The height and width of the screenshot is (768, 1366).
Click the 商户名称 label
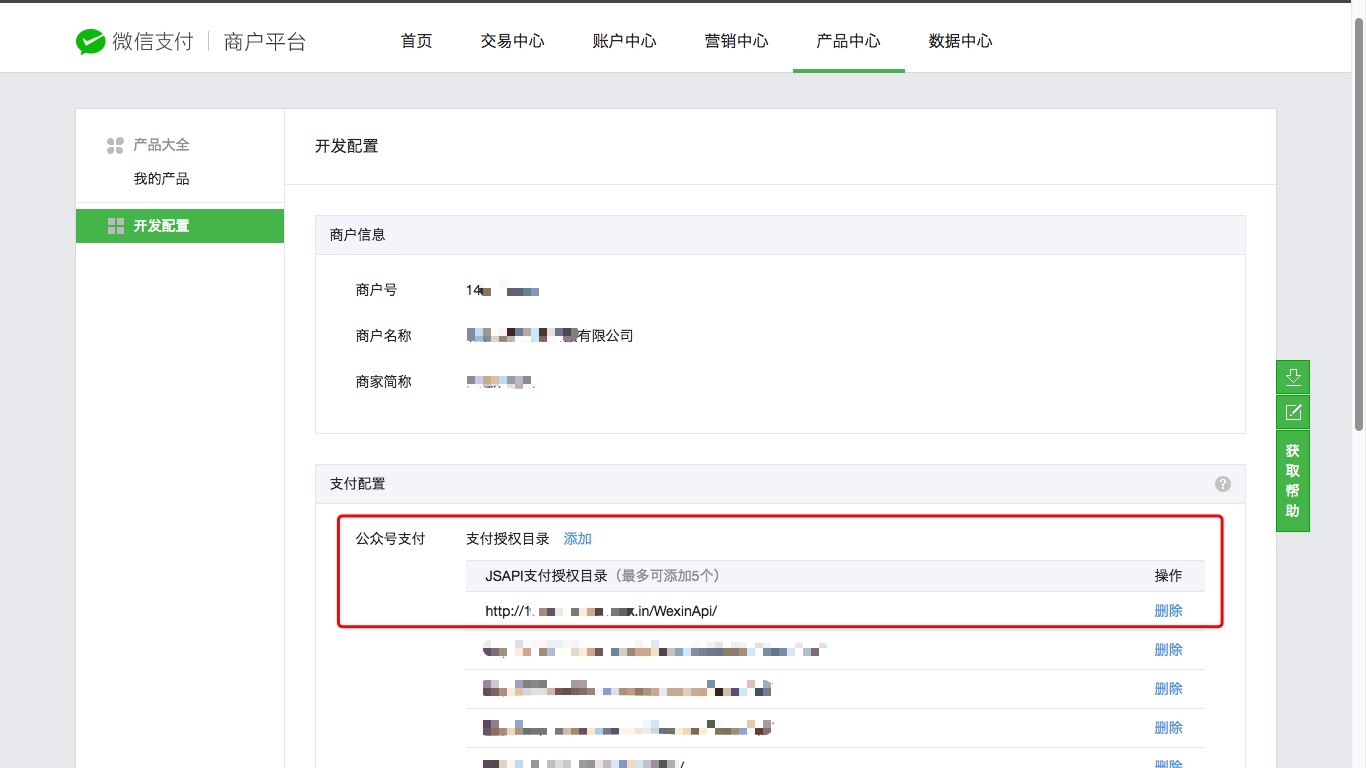pos(383,336)
